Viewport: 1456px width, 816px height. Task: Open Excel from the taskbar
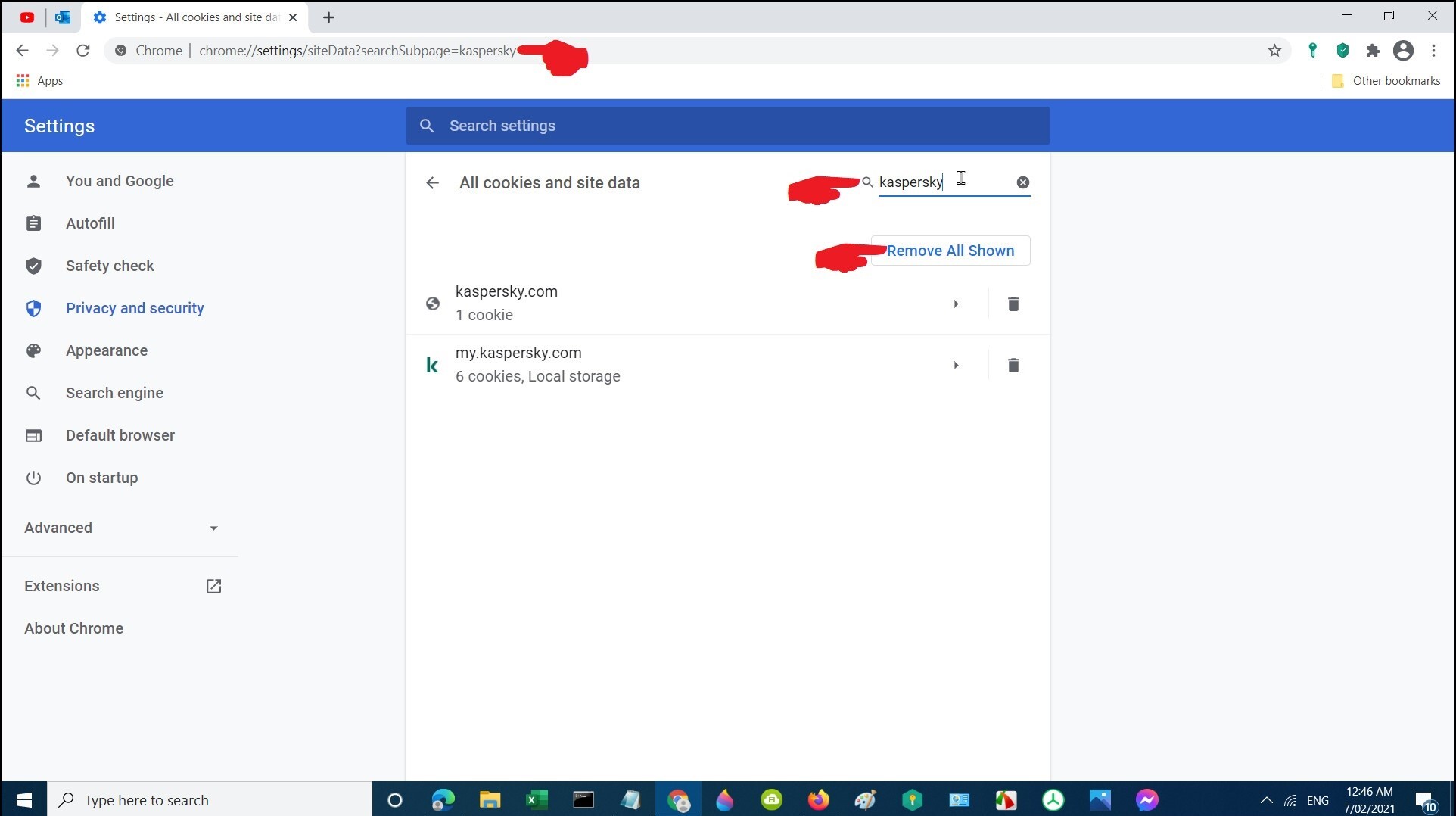(x=537, y=800)
